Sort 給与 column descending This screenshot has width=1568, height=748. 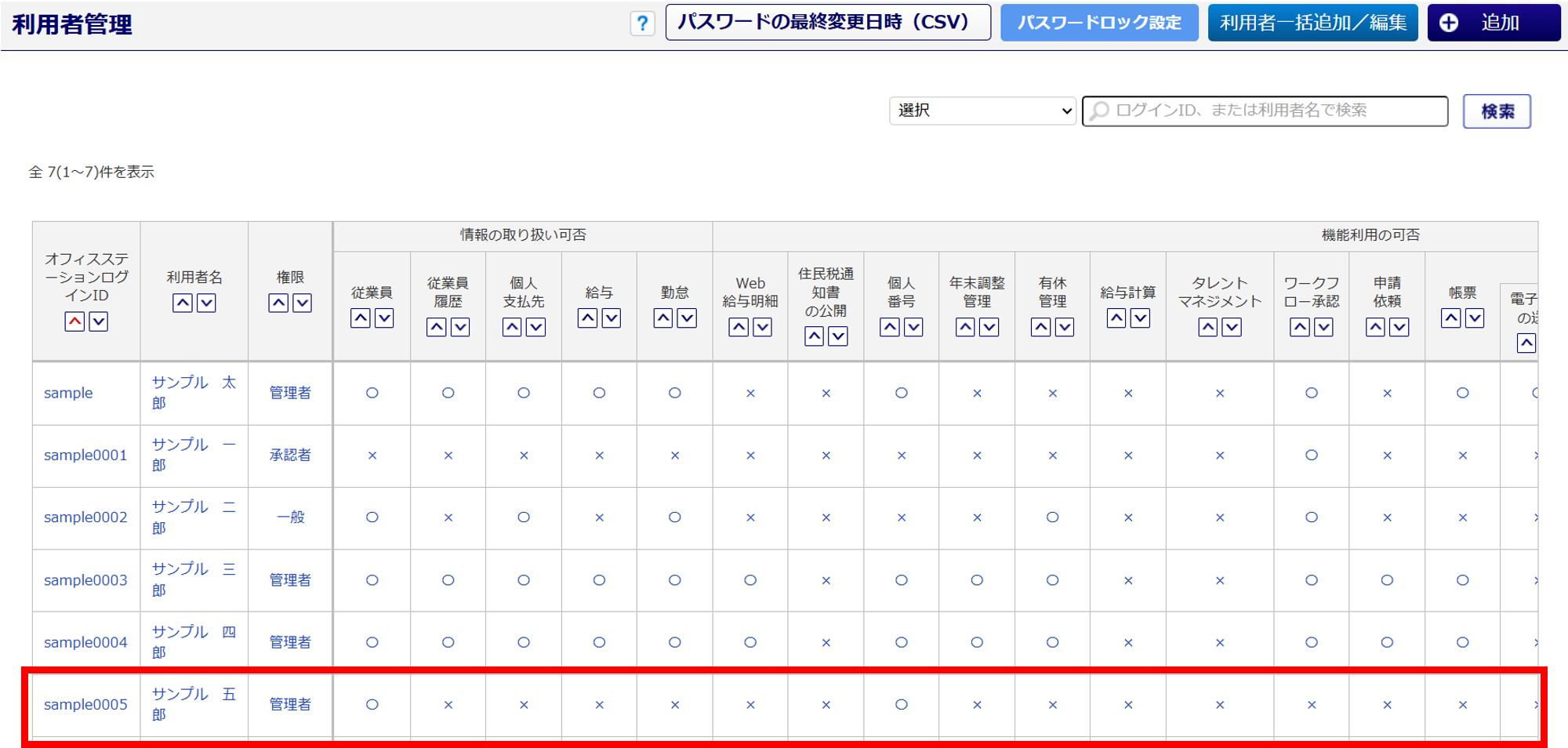pos(611,318)
